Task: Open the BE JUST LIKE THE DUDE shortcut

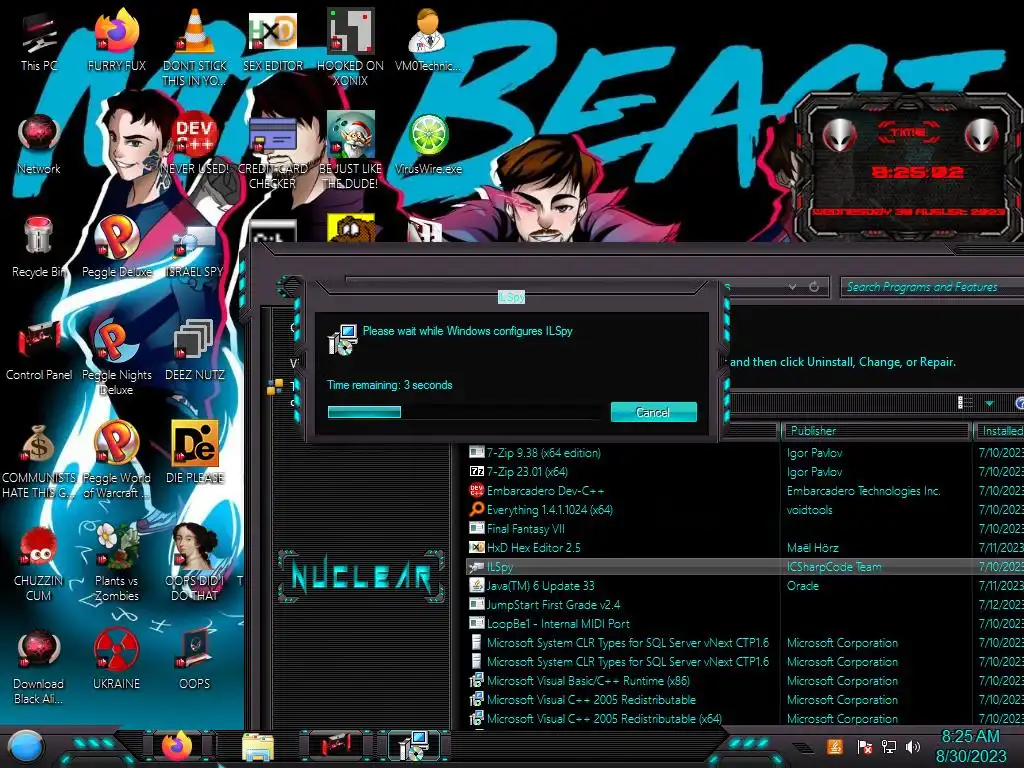Action: coord(350,151)
